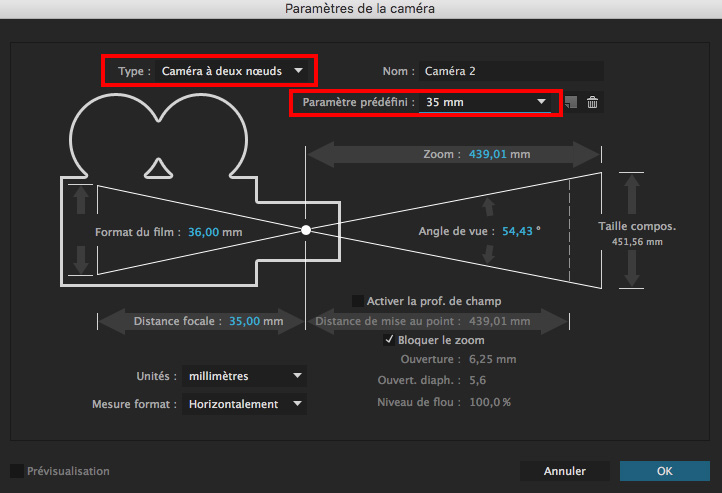Click the save preset icon beside 35 mm
The width and height of the screenshot is (722, 493).
coord(571,102)
